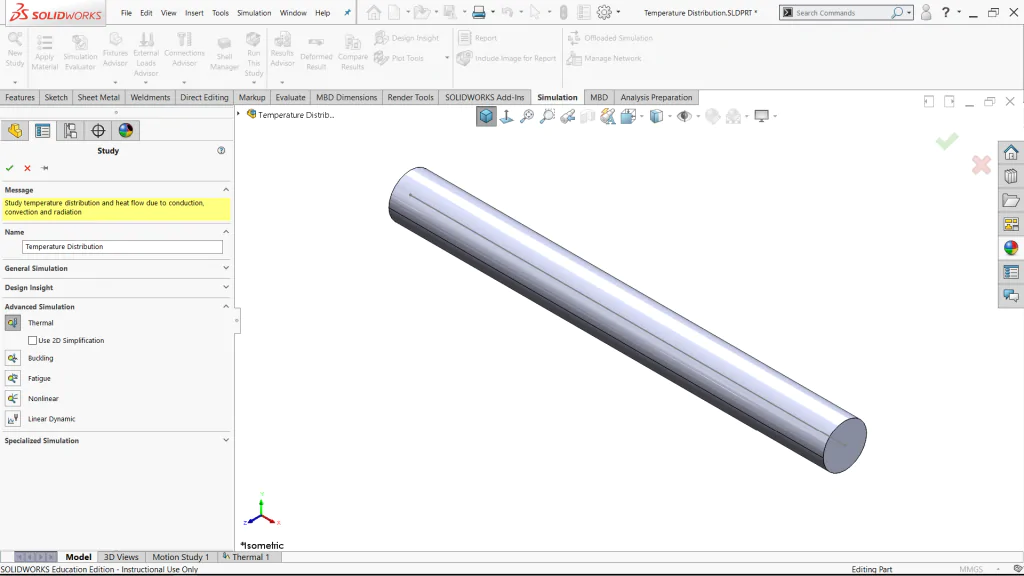
Task: Open the Appearances color ball in task pane
Action: 1011,248
